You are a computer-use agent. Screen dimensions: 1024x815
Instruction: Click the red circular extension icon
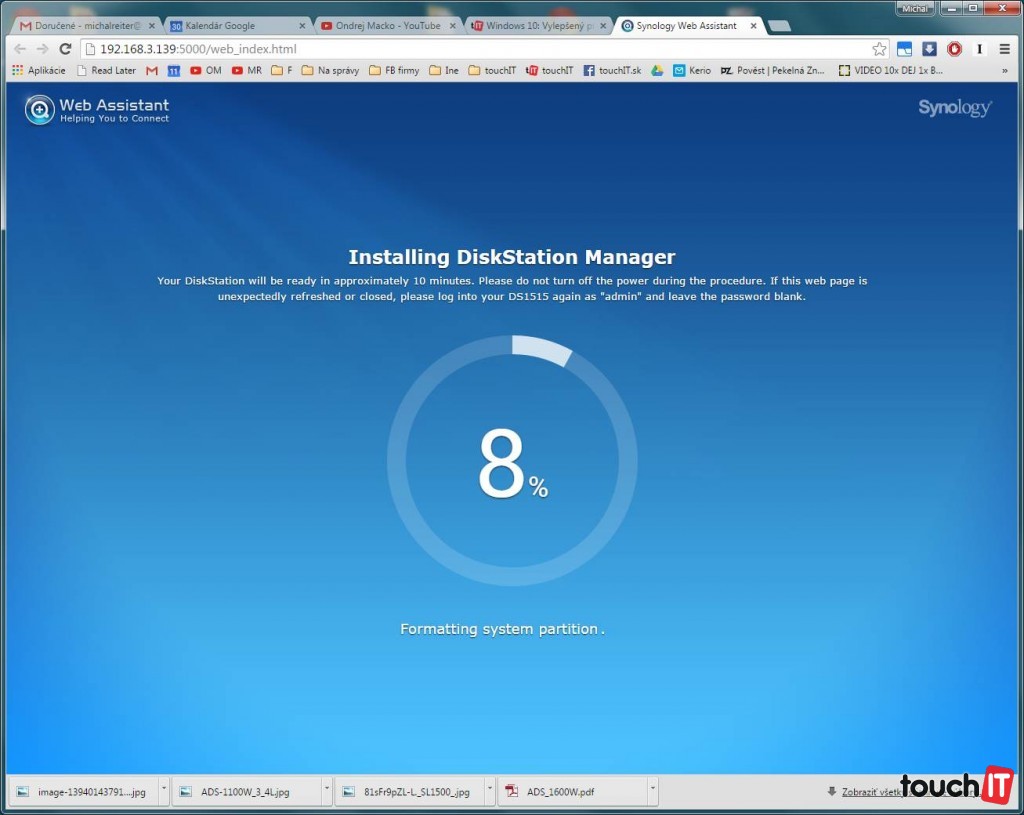[x=954, y=49]
